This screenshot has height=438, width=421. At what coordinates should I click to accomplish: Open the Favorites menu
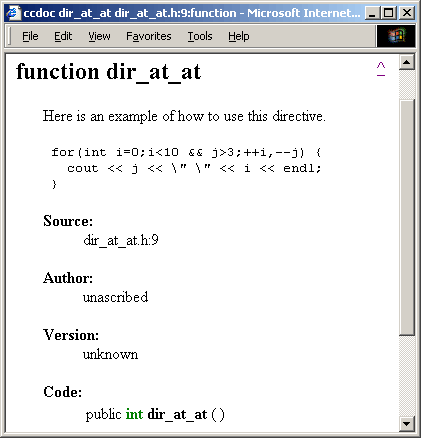149,36
